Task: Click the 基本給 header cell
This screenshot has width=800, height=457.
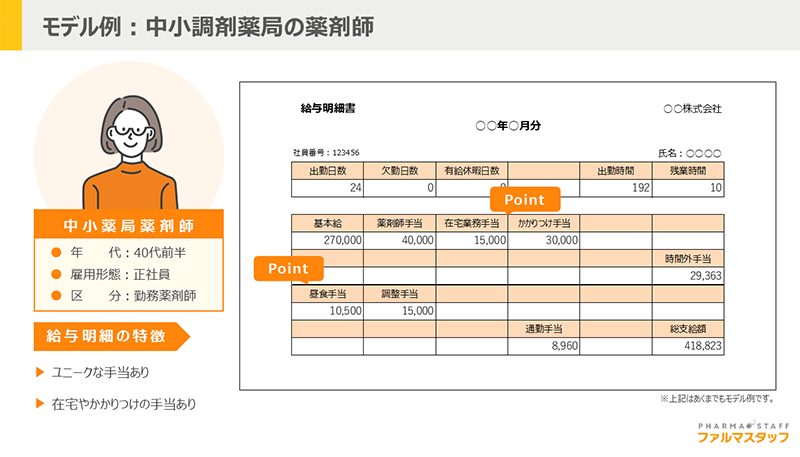Action: point(327,223)
